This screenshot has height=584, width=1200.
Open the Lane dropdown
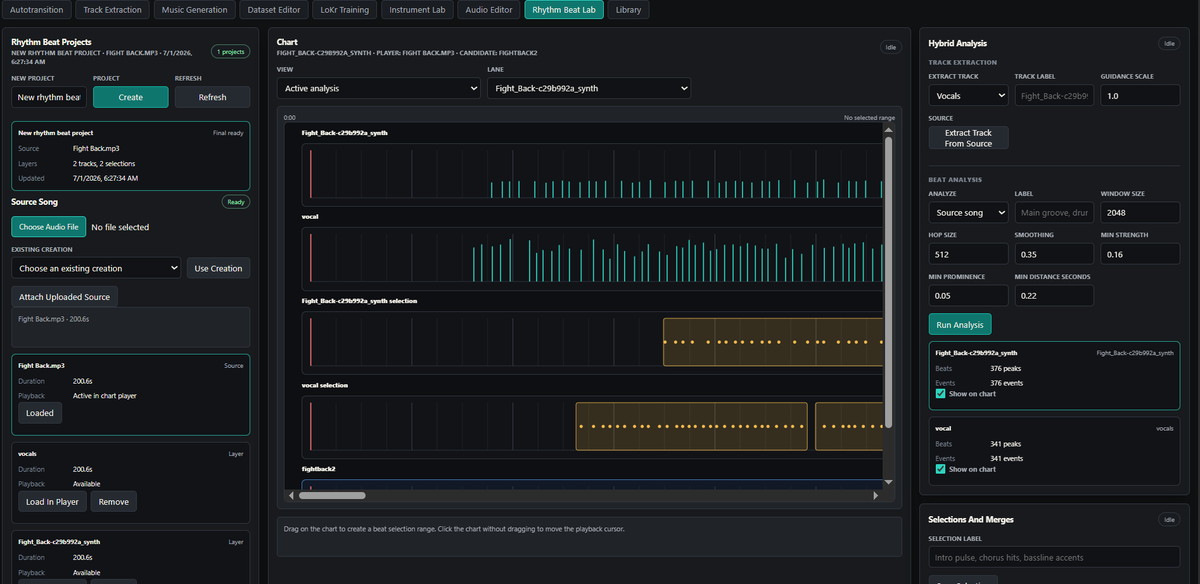[588, 88]
